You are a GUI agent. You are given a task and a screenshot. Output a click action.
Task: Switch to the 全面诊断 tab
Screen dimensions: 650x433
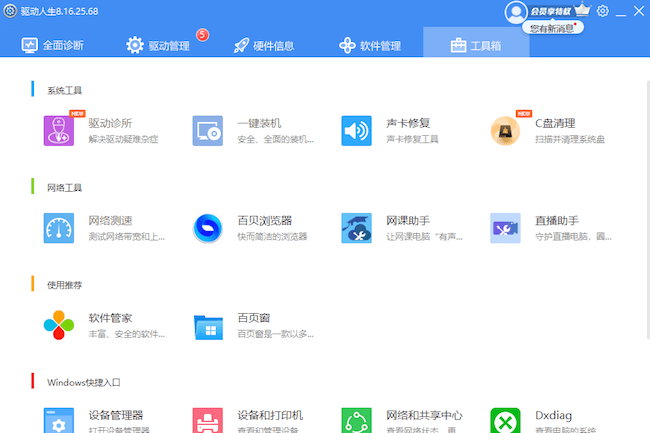(53, 45)
